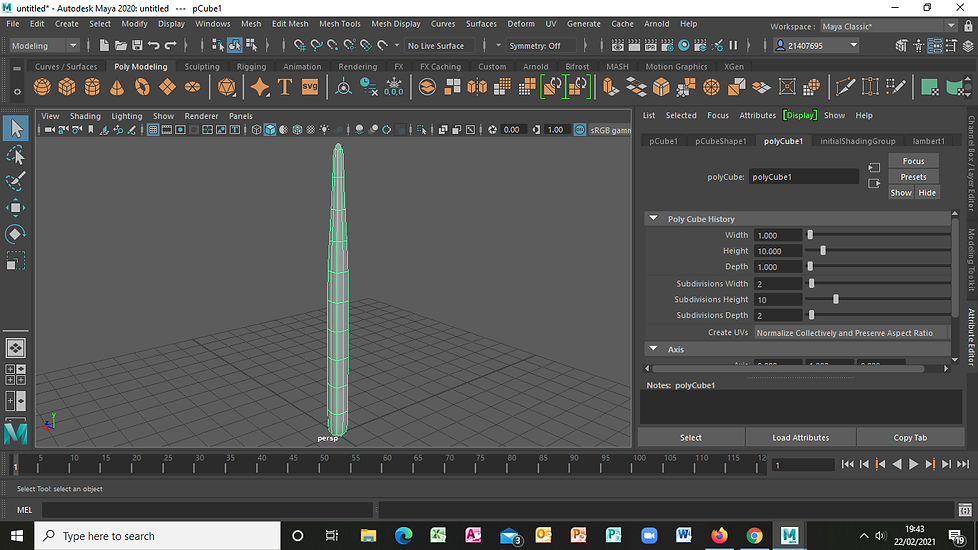Click the Multi-Cut tool shelf icon
Image resolution: width=978 pixels, height=550 pixels.
845,87
